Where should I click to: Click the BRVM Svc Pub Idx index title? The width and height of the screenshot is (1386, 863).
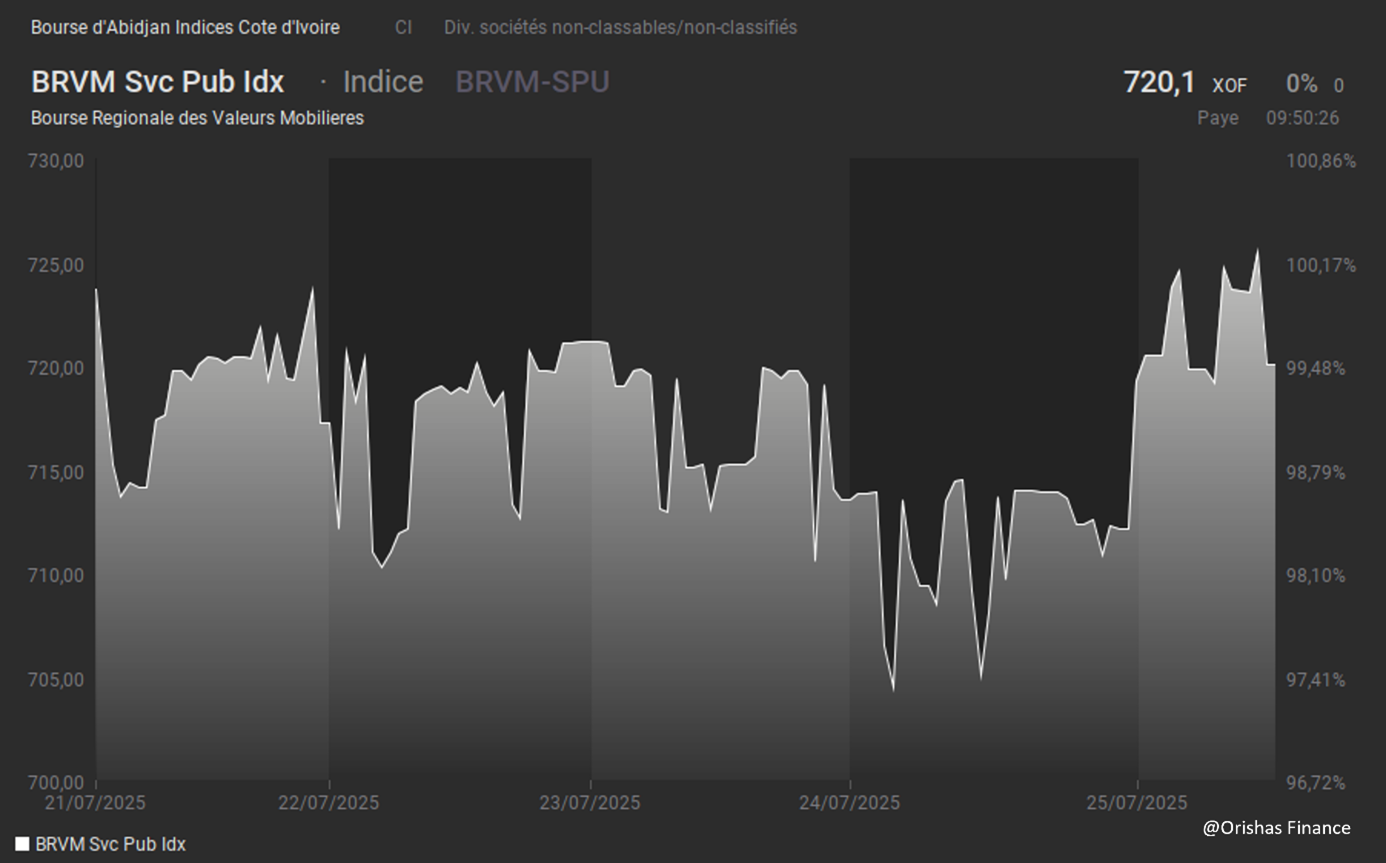tap(158, 82)
